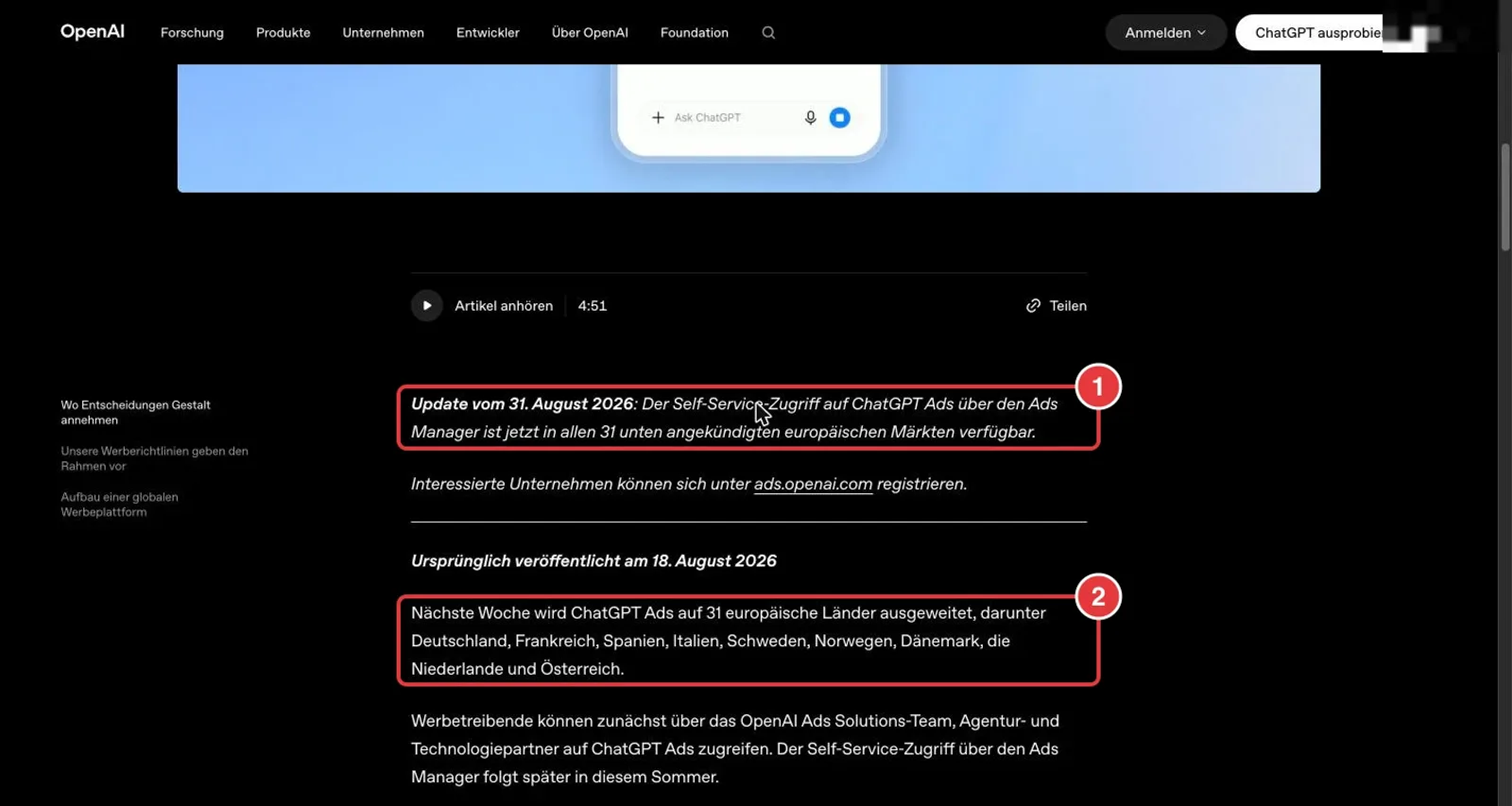
Task: Click the 4:51 audio duration
Action: coord(593,305)
